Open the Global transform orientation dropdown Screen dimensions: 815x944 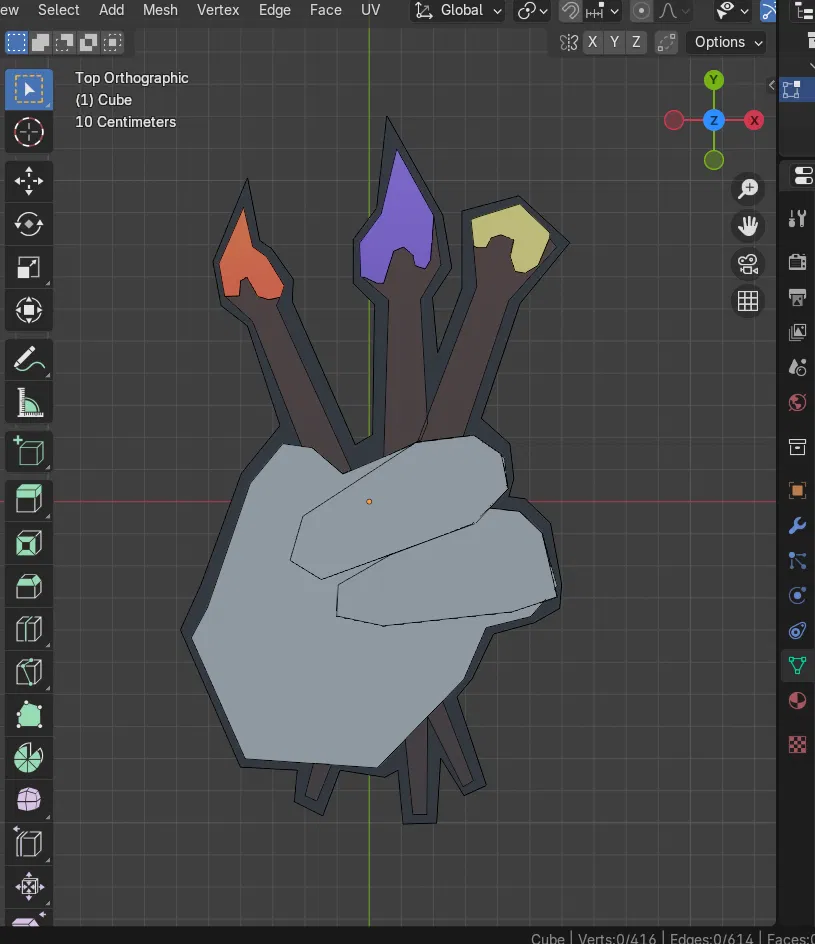pos(457,10)
